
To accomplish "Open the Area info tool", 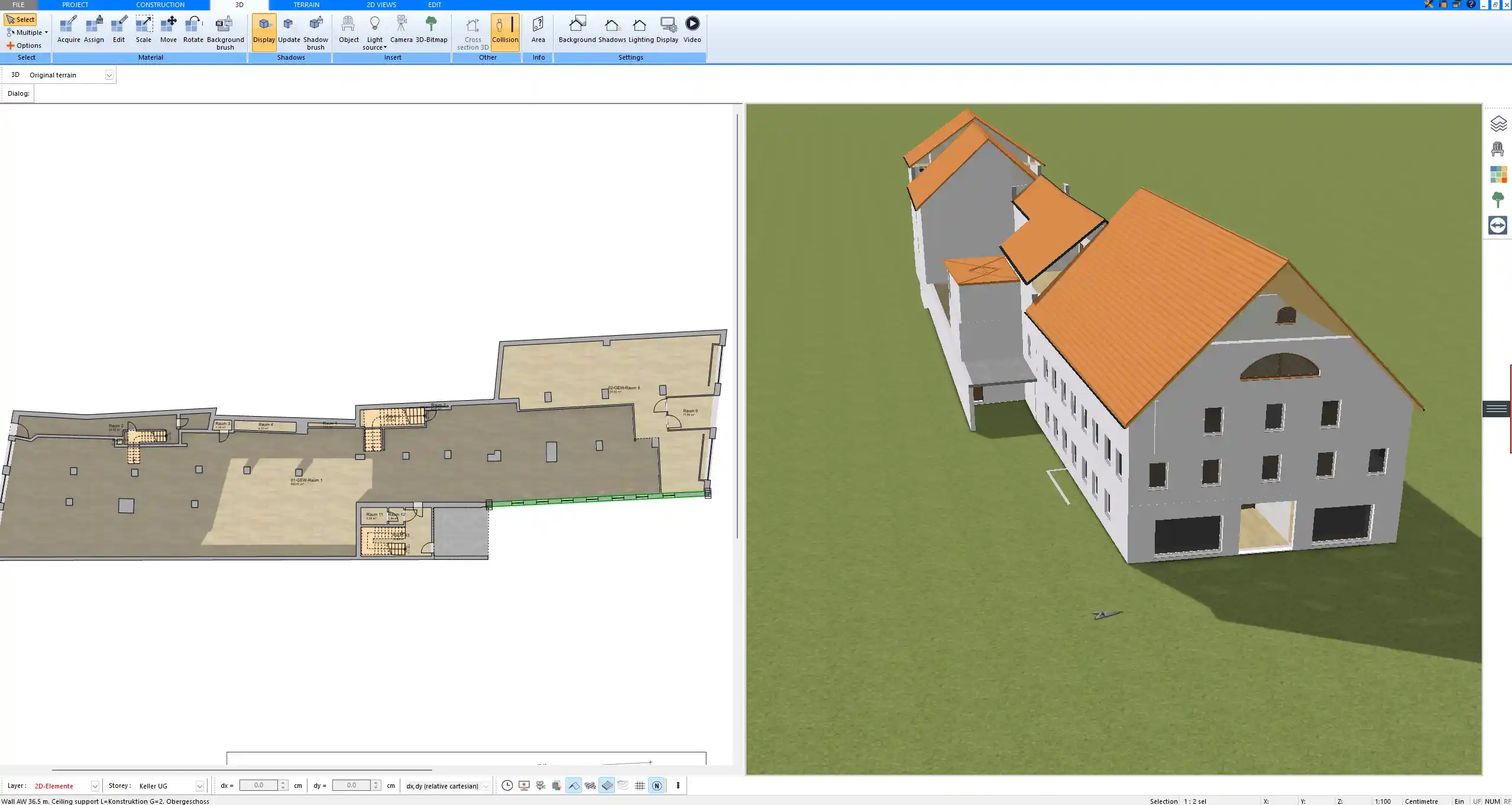I will click(538, 30).
